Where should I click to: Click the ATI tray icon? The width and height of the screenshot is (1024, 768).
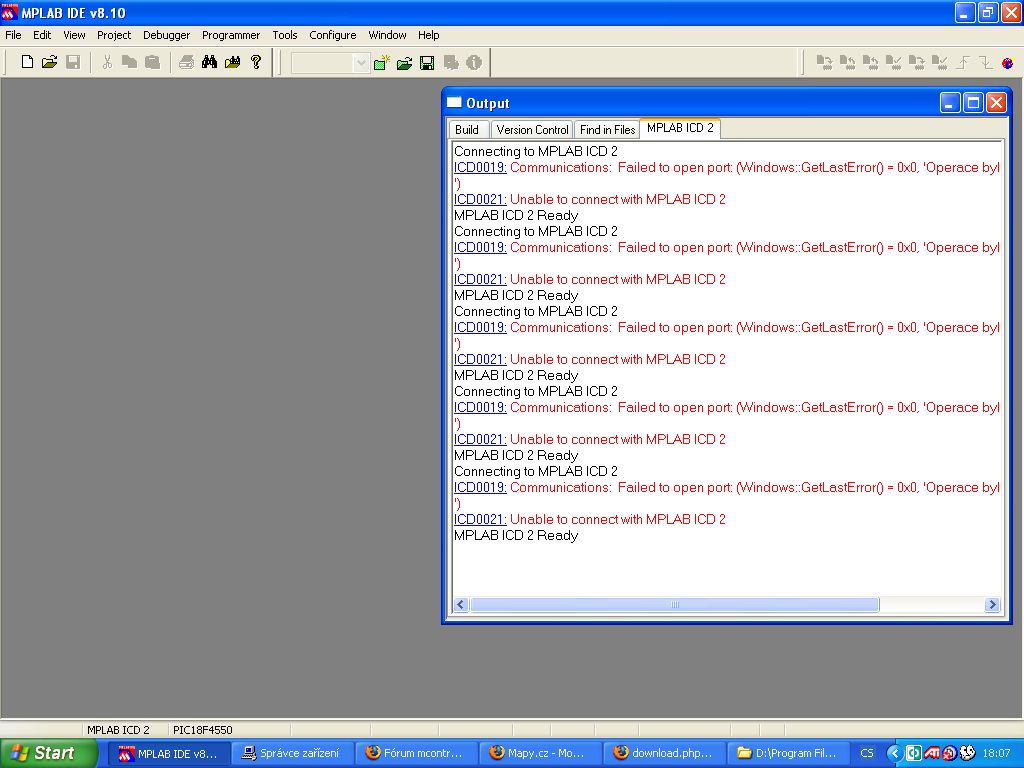(x=932, y=753)
